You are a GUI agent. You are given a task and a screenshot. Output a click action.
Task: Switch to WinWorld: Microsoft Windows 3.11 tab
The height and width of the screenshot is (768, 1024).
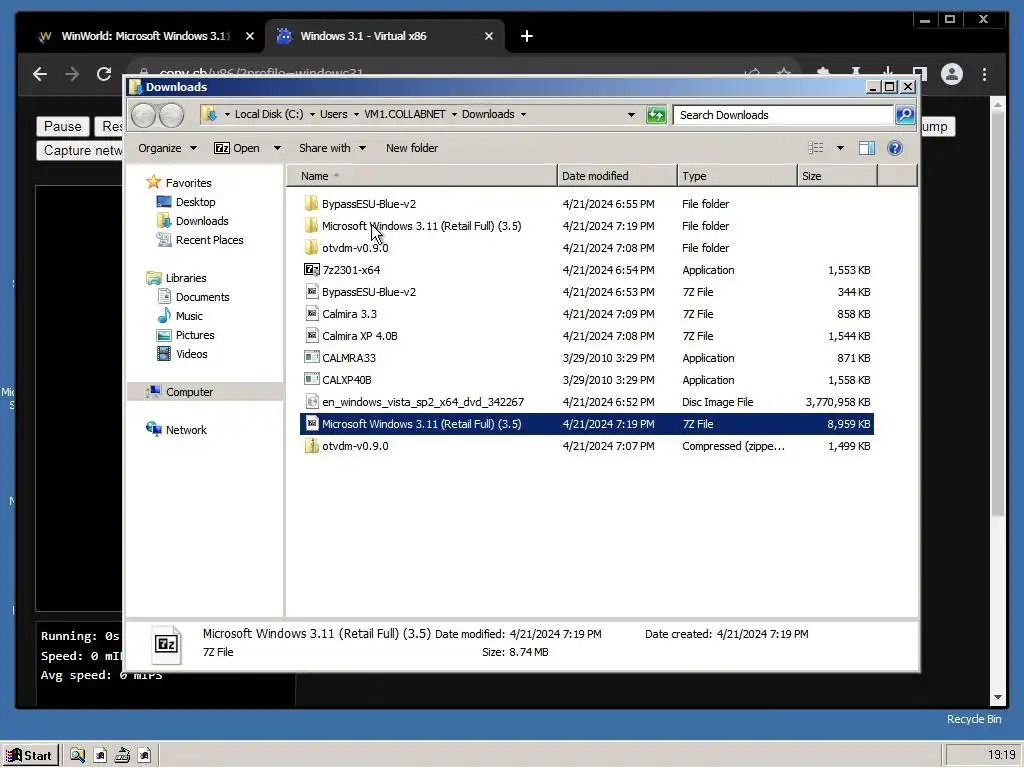pos(145,37)
